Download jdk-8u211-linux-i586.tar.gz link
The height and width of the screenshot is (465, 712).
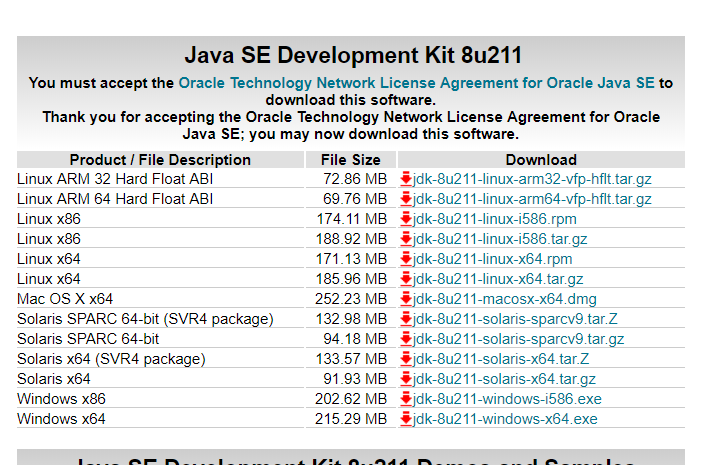[x=500, y=239]
